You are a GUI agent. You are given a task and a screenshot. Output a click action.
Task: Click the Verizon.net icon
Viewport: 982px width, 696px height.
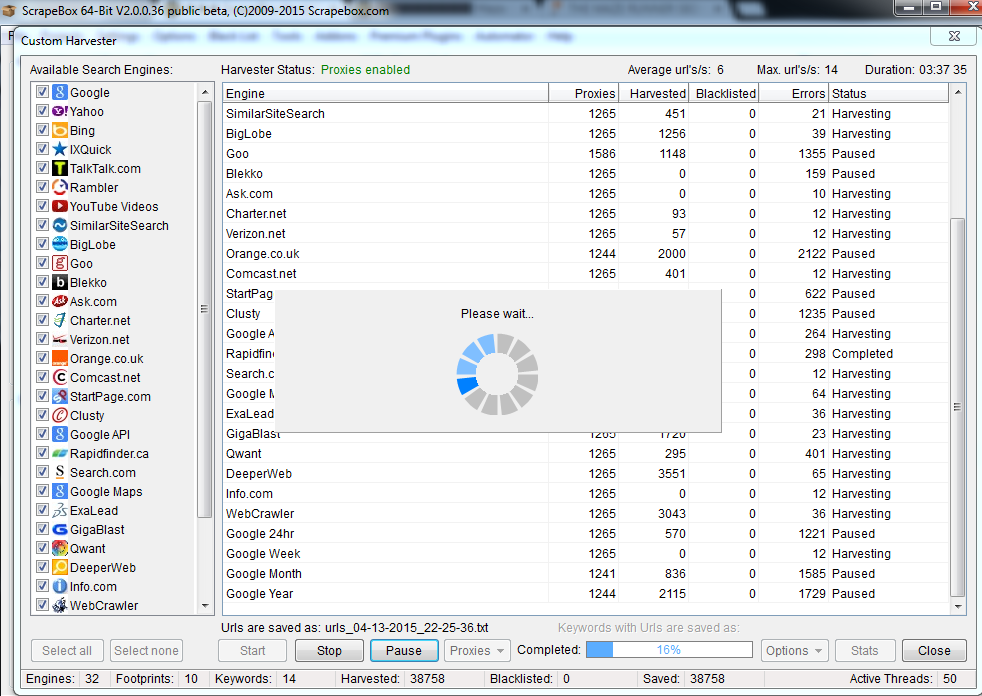59,340
